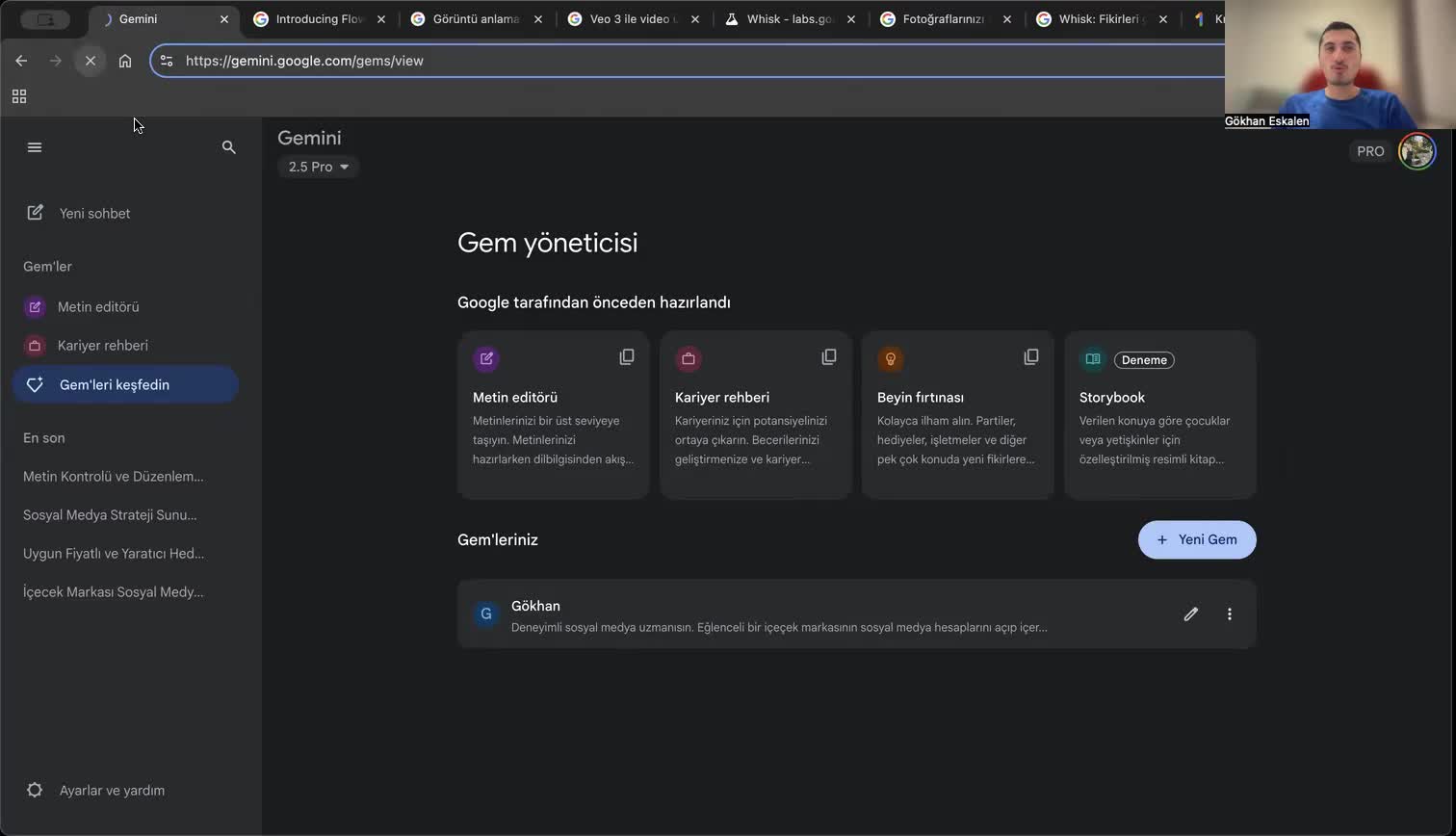Screen dimensions: 1456x836
Task: Copy the Beyin fırtınası gem card
Action: coord(1031,357)
